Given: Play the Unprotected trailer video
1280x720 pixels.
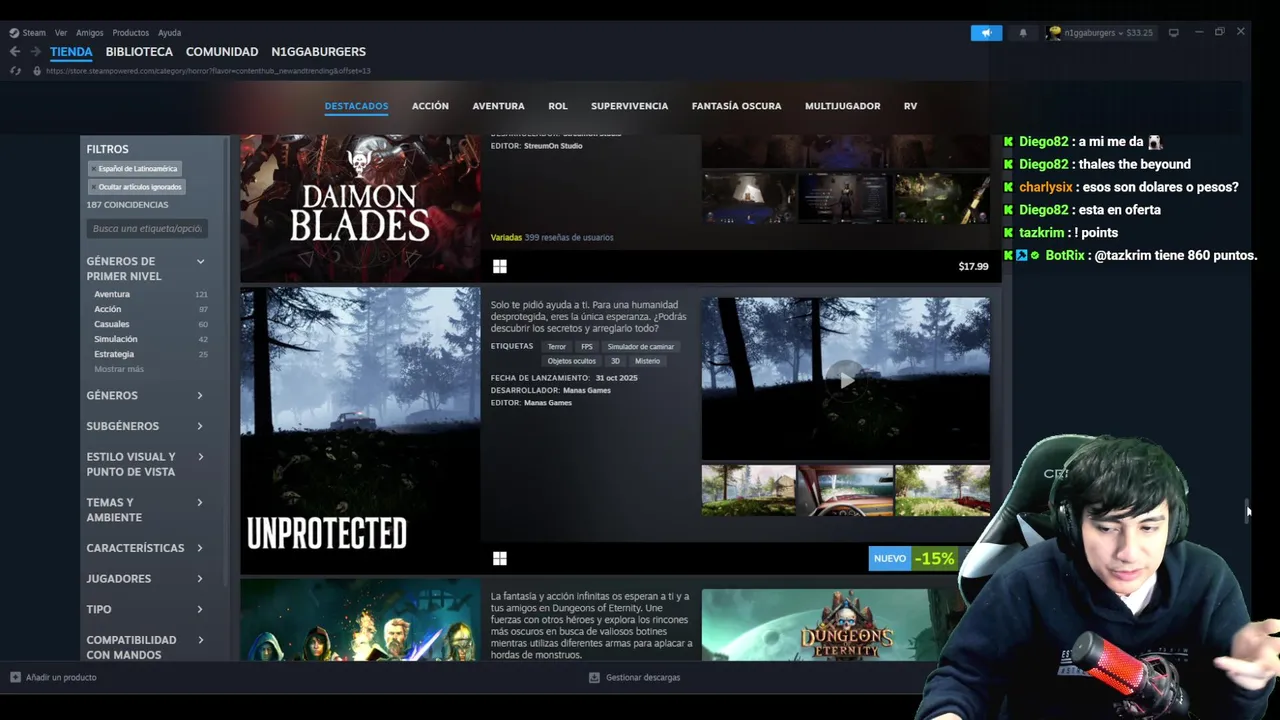Looking at the screenshot, I should point(846,379).
